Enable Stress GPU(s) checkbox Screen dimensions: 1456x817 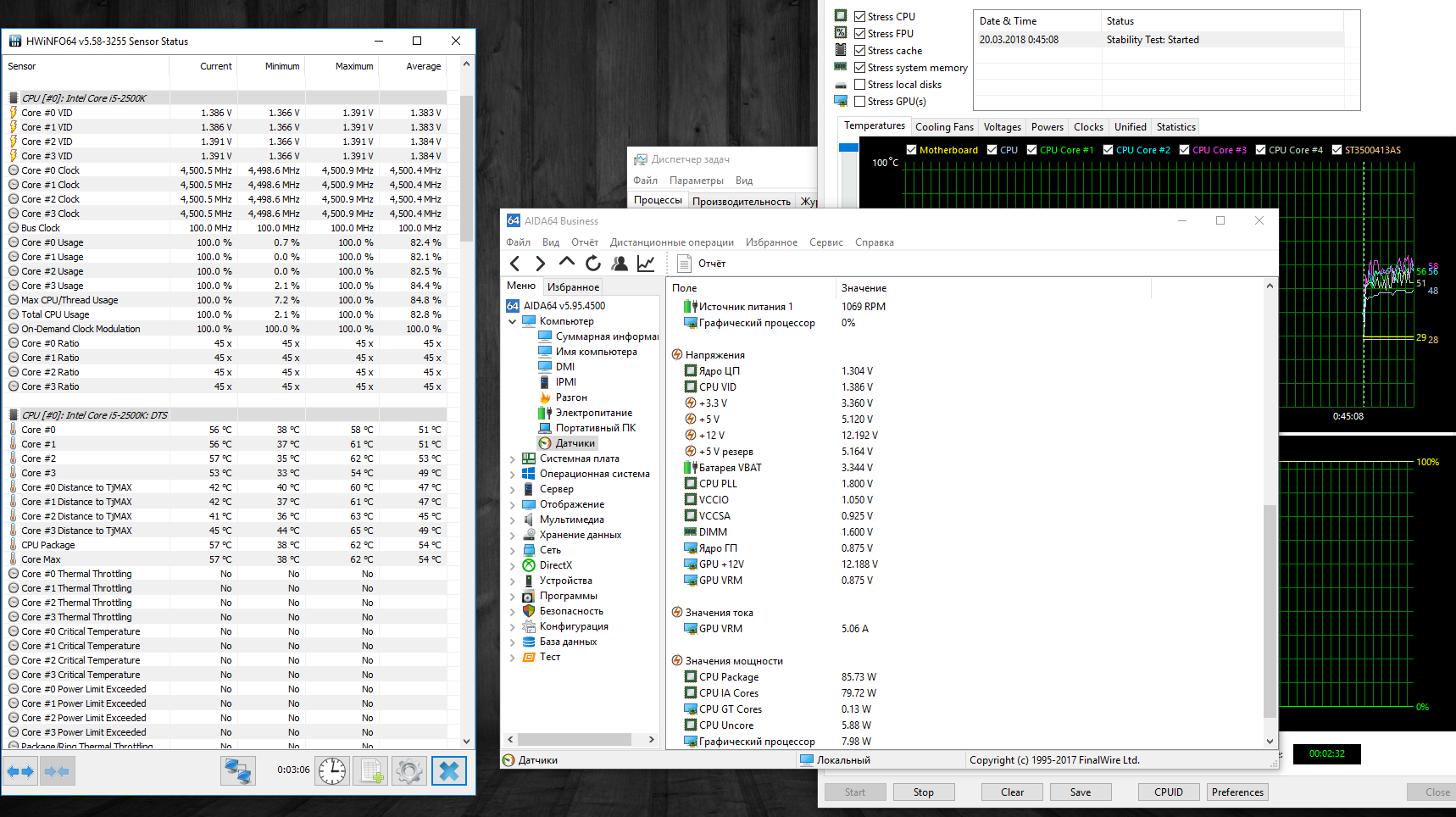pyautogui.click(x=860, y=101)
